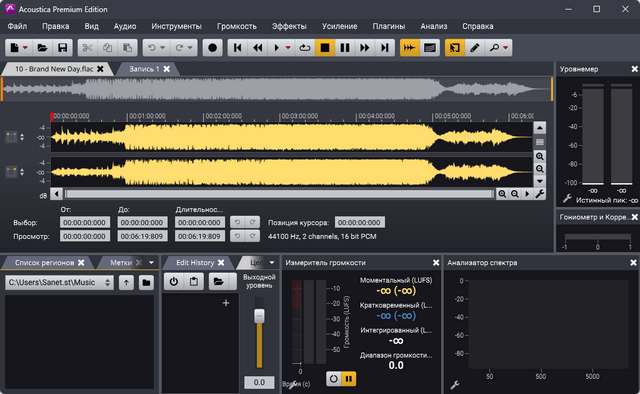Viewport: 640px width, 394px height.
Task: Browse folder with file browser folder icon
Action: [x=146, y=282]
